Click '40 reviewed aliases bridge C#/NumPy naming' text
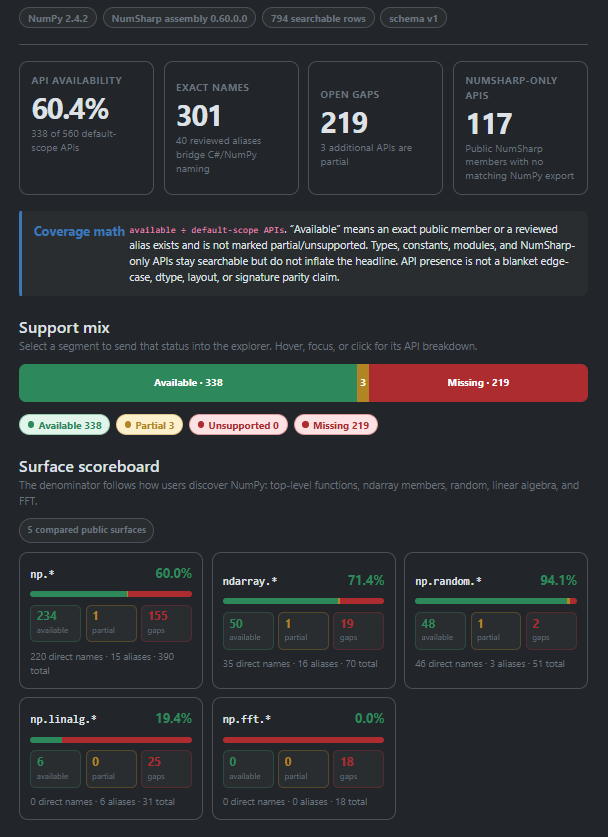608x837 pixels. [x=218, y=155]
